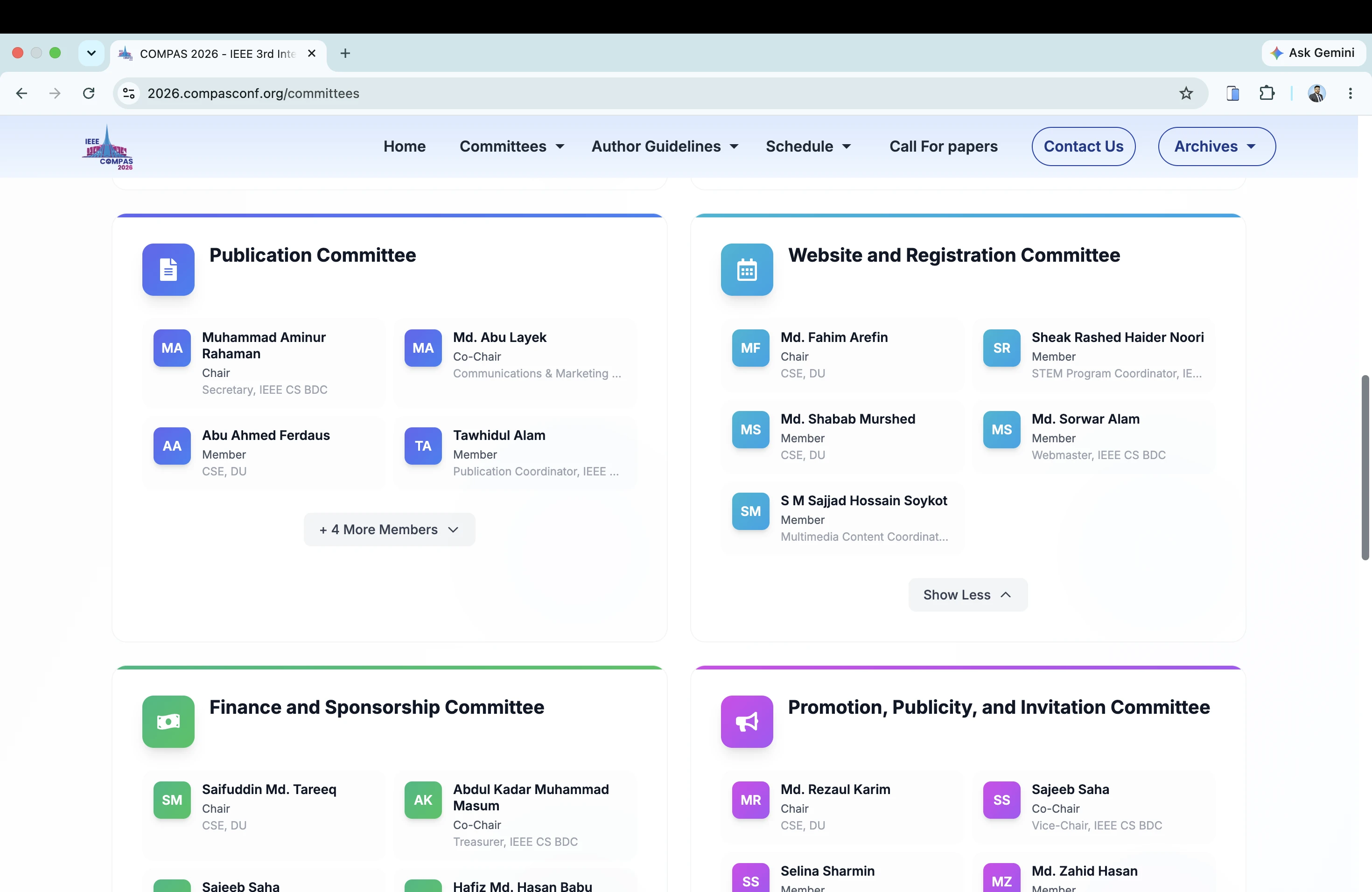This screenshot has height=892, width=1372.
Task: Expand the Committees dropdown menu
Action: click(x=511, y=146)
